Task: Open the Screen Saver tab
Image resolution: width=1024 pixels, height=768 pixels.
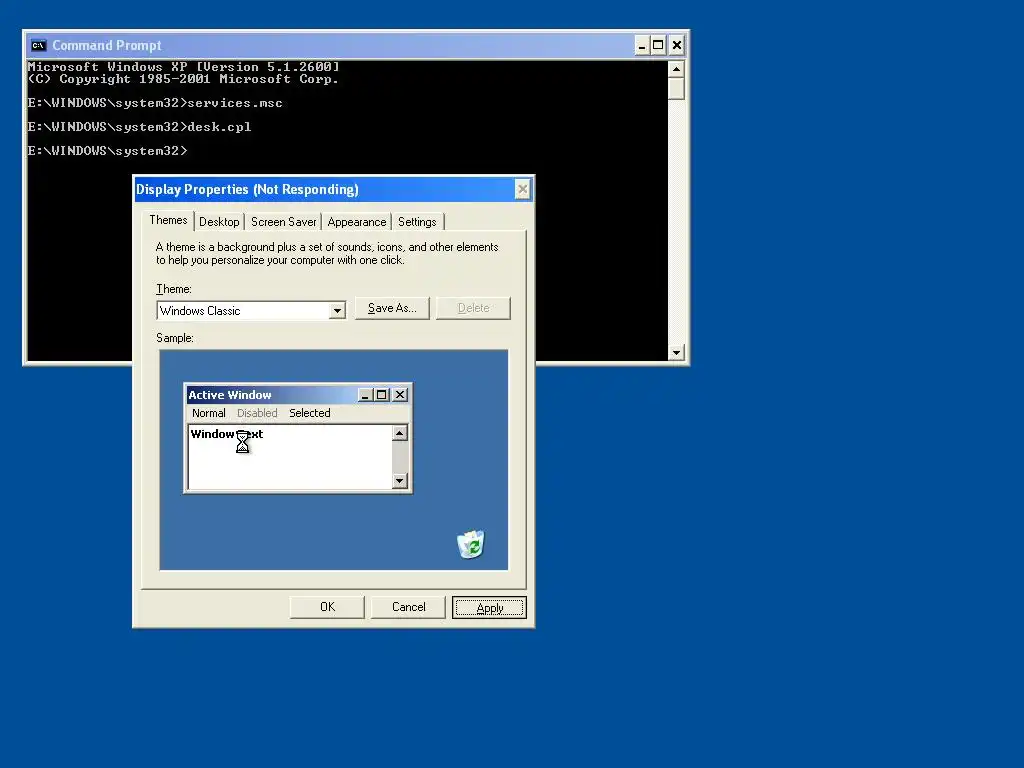Action: [283, 222]
